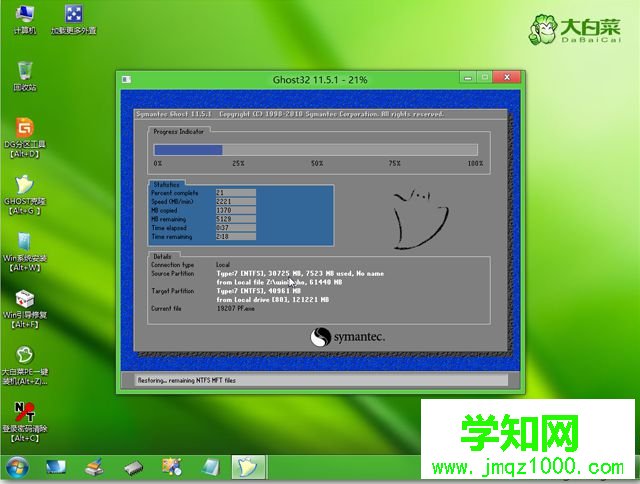This screenshot has width=640, height=484.
Task: Click the Target Partition 40961 MB line
Action: (258, 291)
